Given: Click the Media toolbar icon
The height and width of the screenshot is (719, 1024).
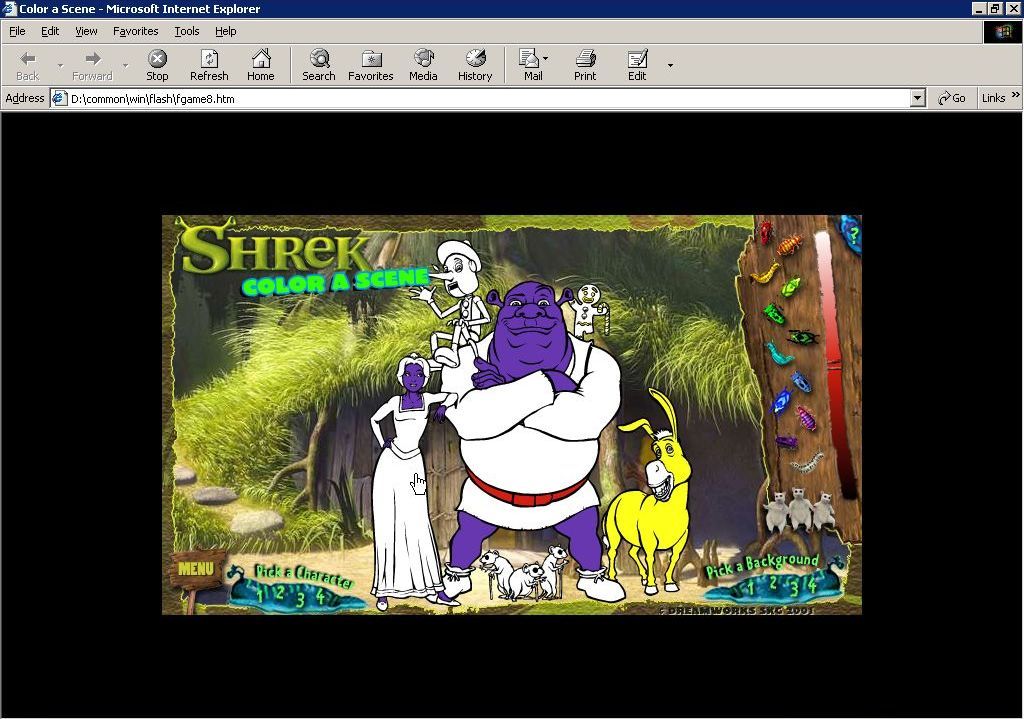Looking at the screenshot, I should pyautogui.click(x=423, y=64).
